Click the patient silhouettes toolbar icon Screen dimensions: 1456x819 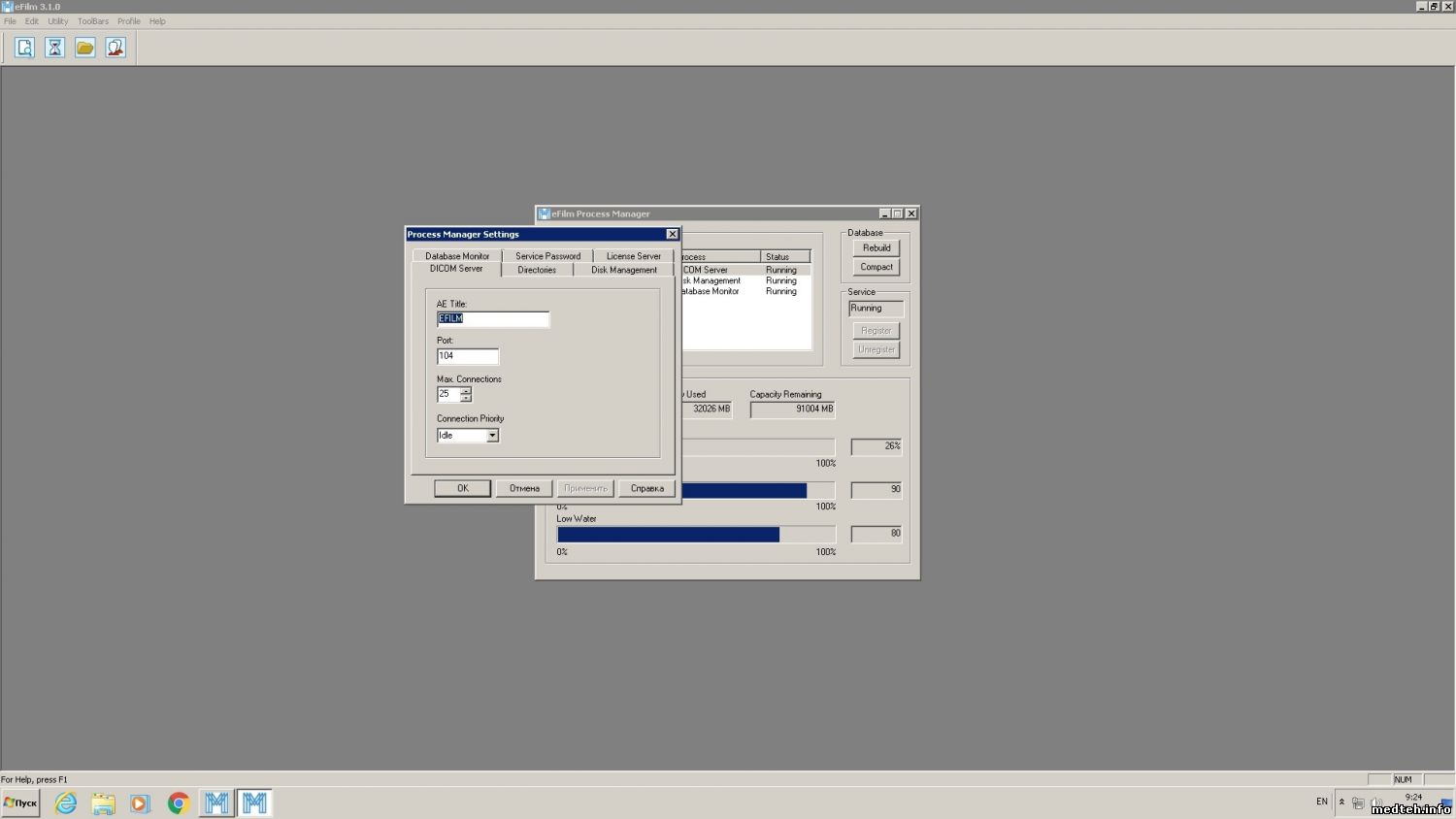pyautogui.click(x=116, y=48)
